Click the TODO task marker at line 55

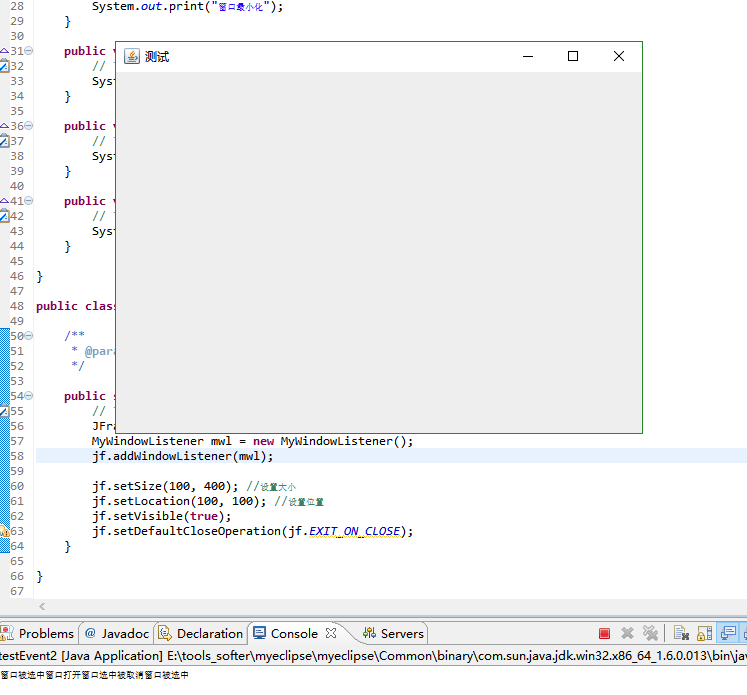coord(4,411)
